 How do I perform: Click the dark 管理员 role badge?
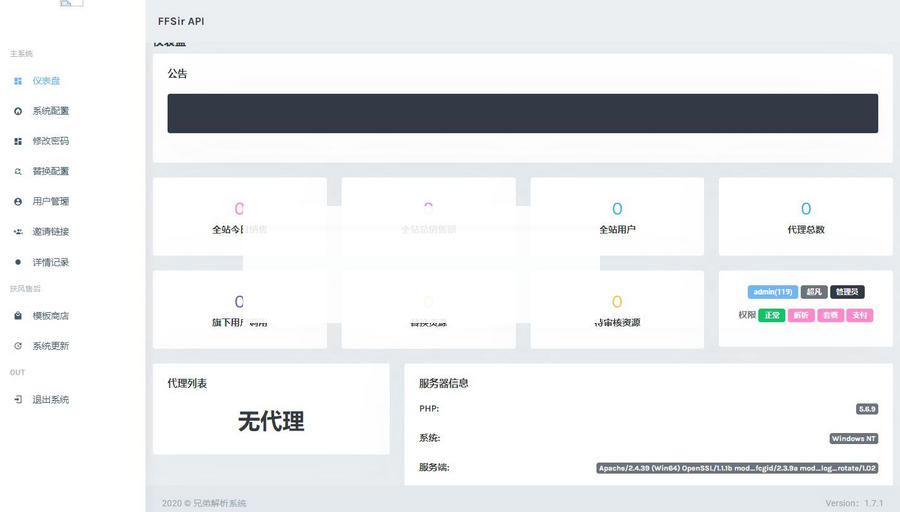[x=847, y=292]
